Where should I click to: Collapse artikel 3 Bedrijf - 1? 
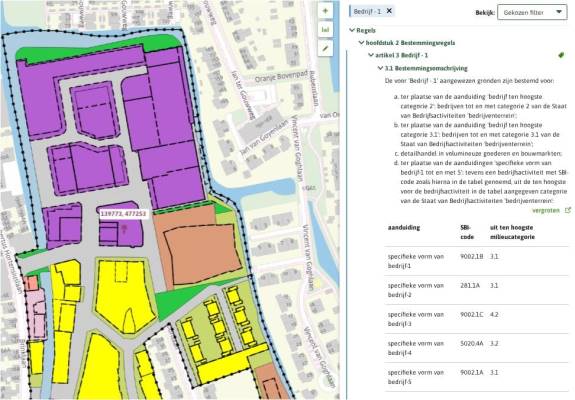click(371, 55)
